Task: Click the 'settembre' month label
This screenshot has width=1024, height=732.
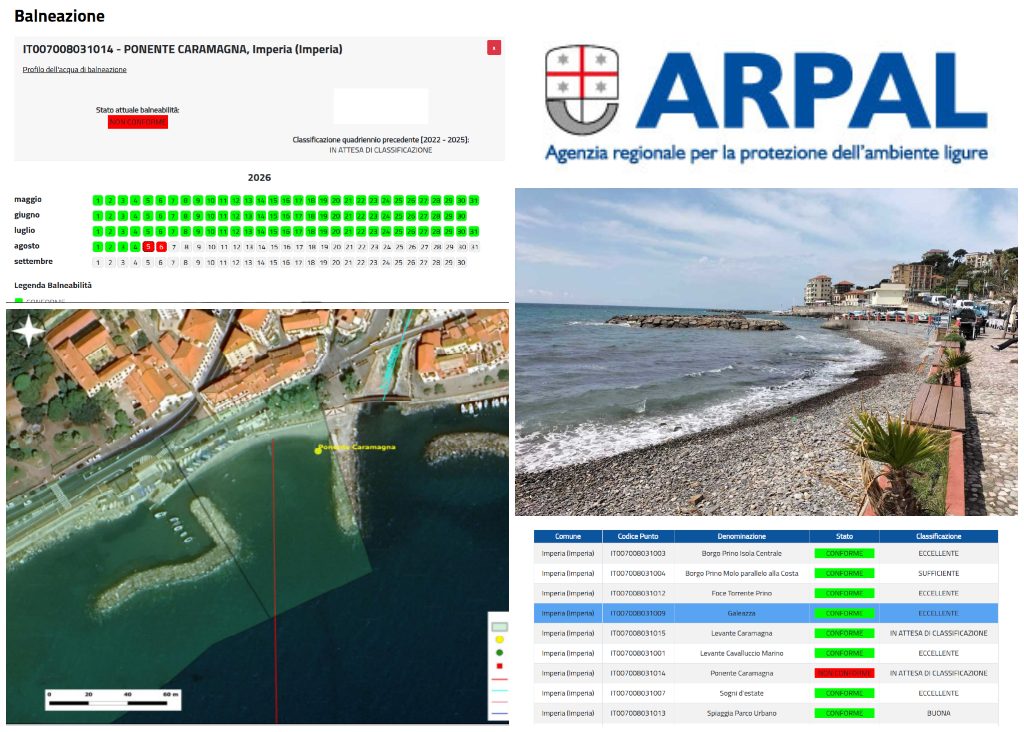Action: coord(33,261)
